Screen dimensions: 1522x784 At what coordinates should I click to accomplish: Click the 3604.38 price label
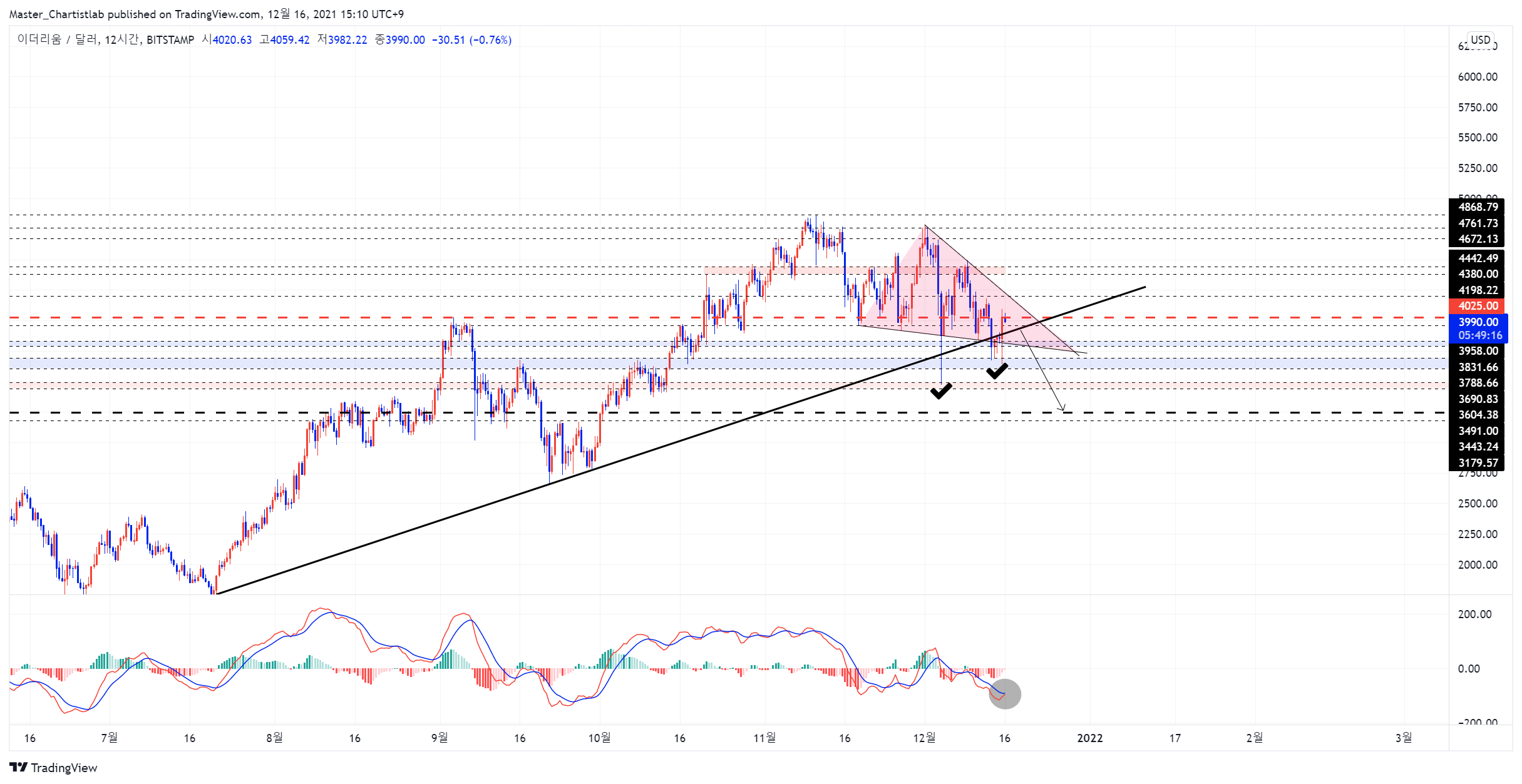pyautogui.click(x=1478, y=415)
